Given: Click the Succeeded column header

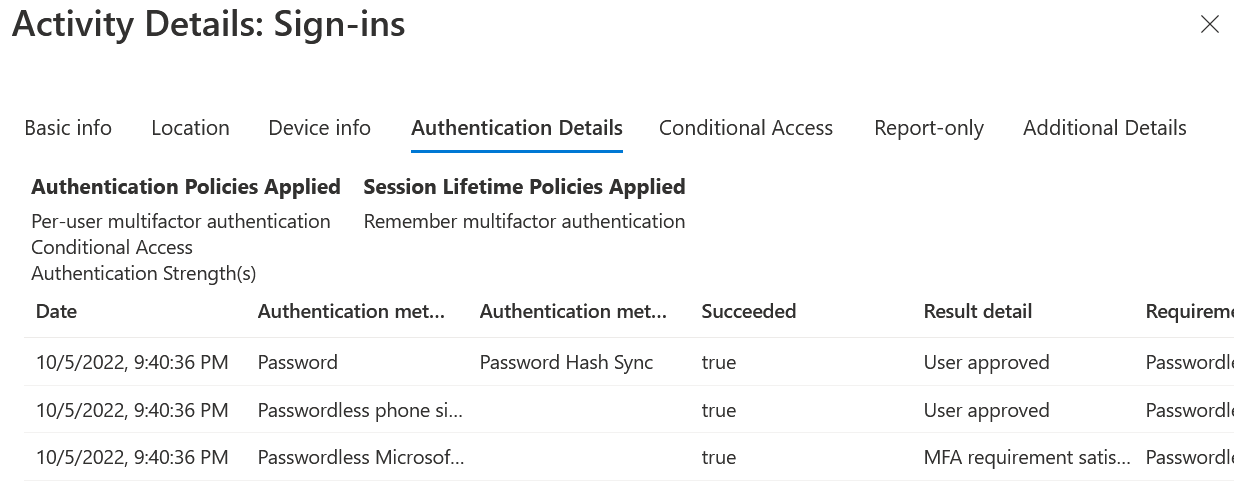Looking at the screenshot, I should (748, 311).
